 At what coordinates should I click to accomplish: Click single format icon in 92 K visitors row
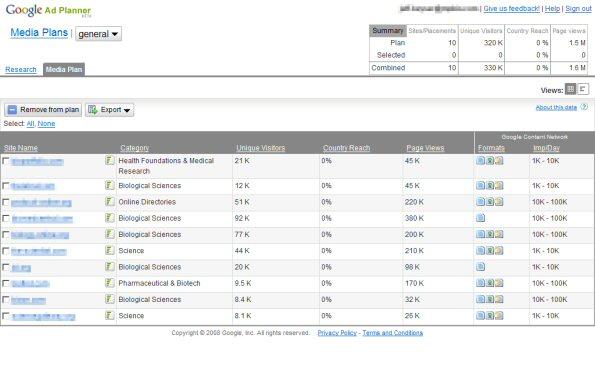tap(480, 218)
